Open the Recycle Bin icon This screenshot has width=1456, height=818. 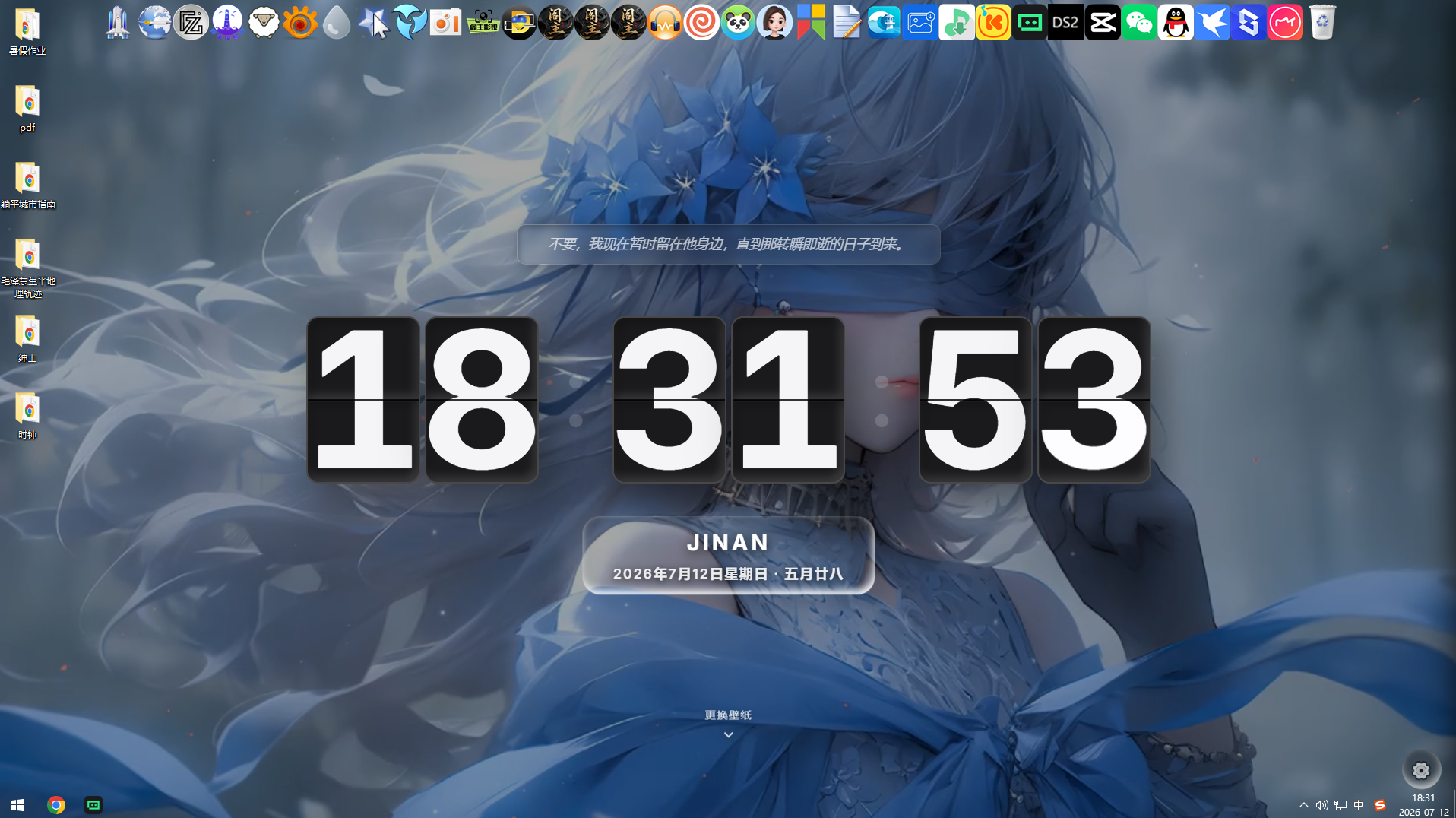(x=1322, y=22)
